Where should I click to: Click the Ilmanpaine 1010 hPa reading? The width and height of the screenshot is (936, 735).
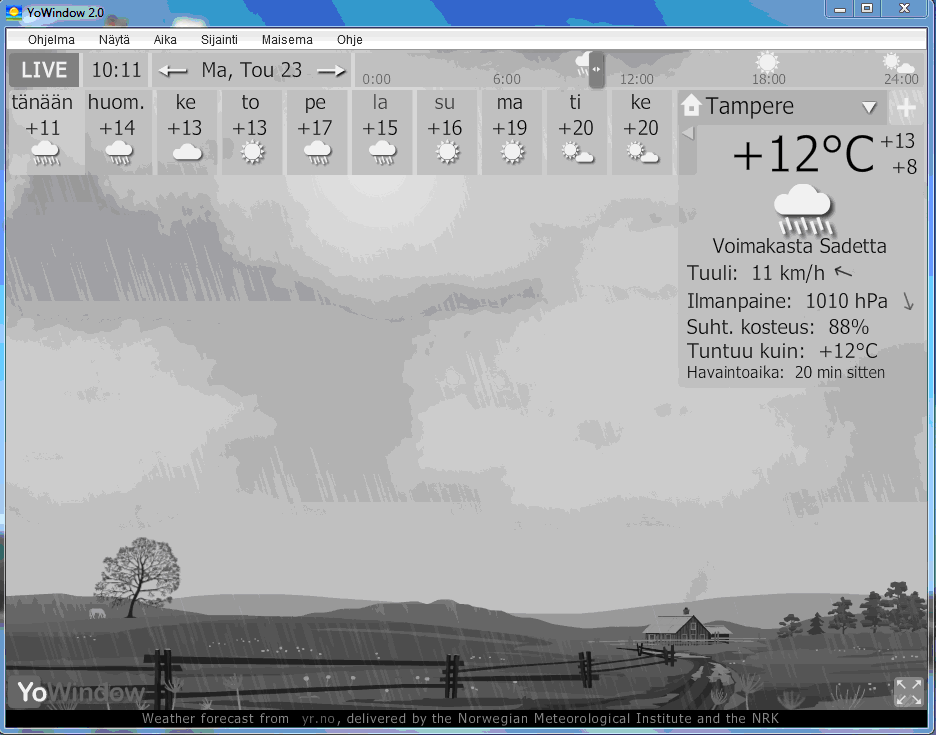pos(787,301)
